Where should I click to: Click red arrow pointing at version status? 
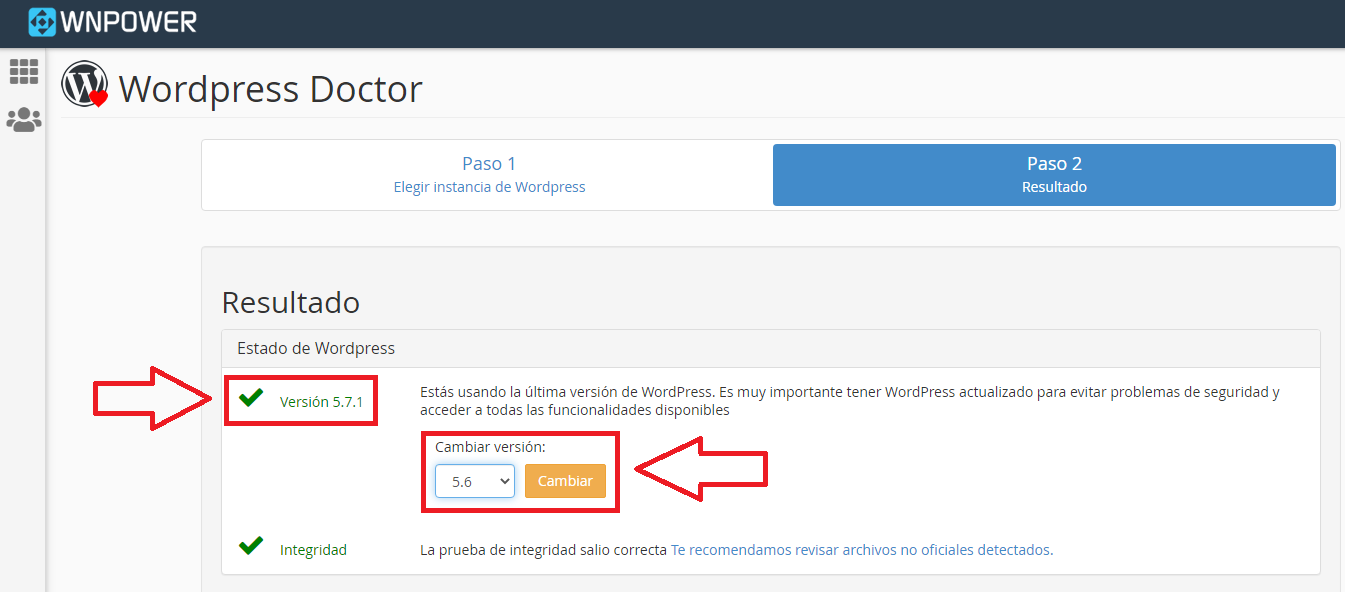click(150, 398)
